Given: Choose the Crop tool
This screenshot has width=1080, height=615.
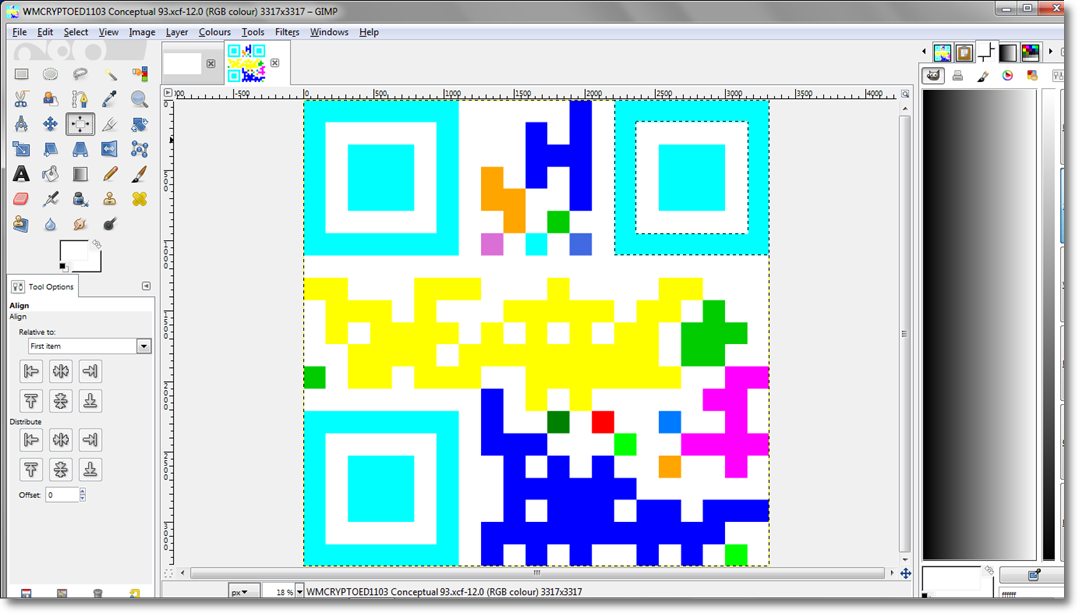Looking at the screenshot, I should click(110, 124).
